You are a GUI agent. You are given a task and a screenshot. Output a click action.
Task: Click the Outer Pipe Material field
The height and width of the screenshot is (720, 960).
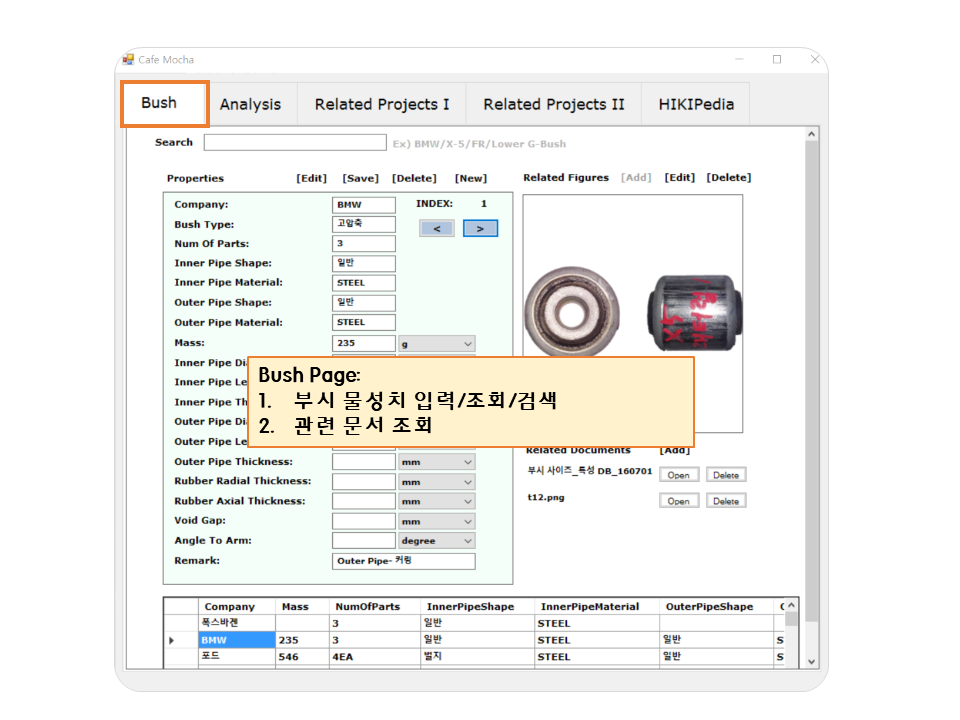point(364,322)
